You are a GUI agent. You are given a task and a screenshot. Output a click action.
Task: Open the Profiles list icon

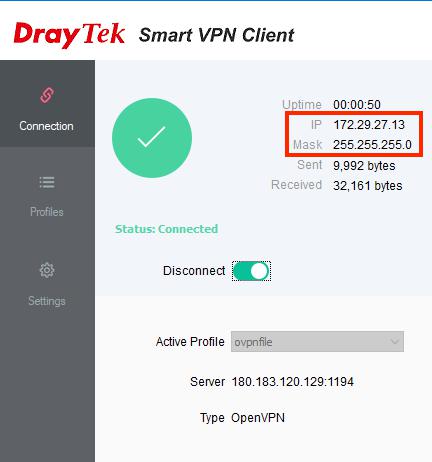point(47,182)
